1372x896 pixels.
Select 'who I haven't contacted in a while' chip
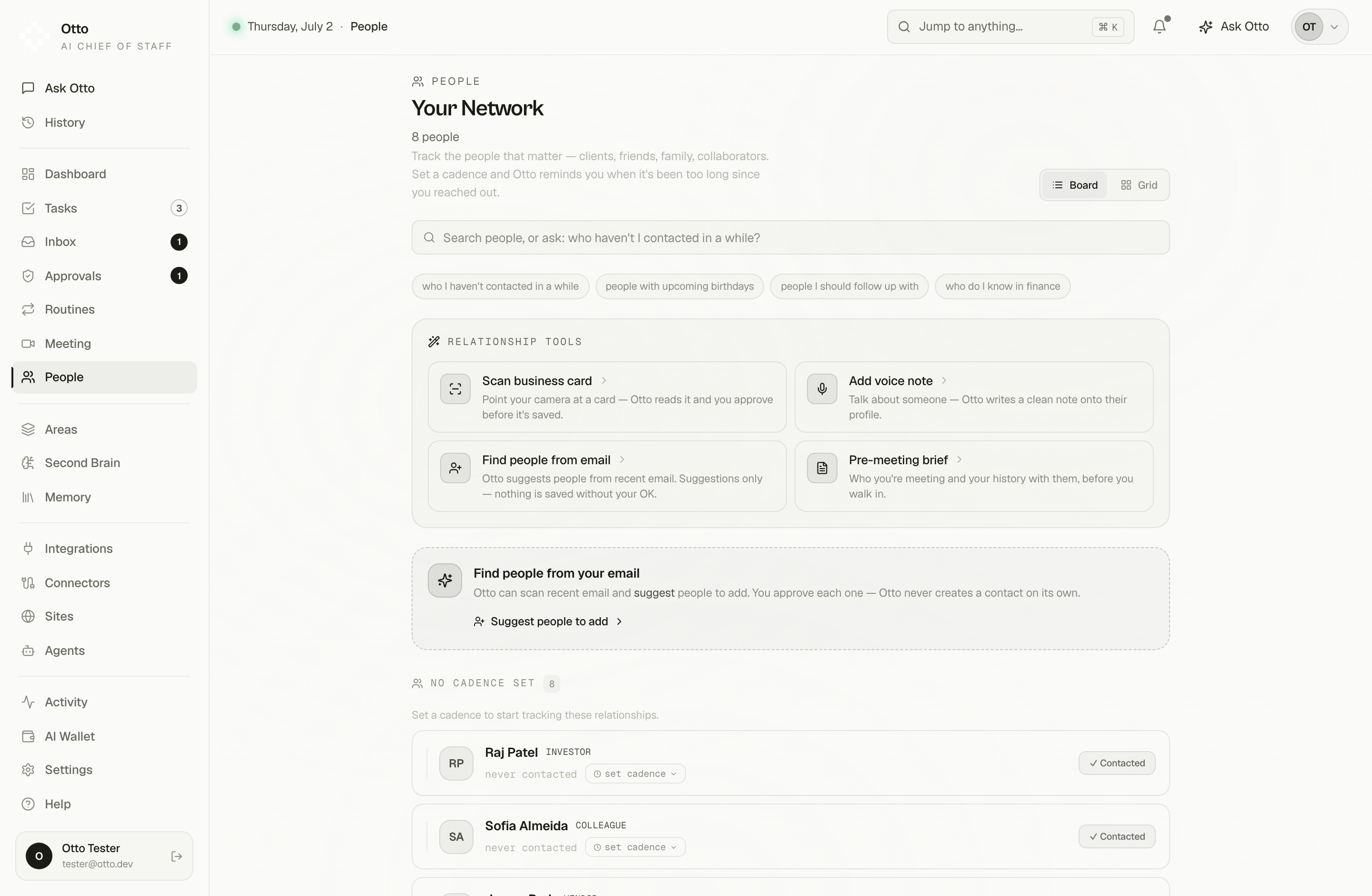500,286
